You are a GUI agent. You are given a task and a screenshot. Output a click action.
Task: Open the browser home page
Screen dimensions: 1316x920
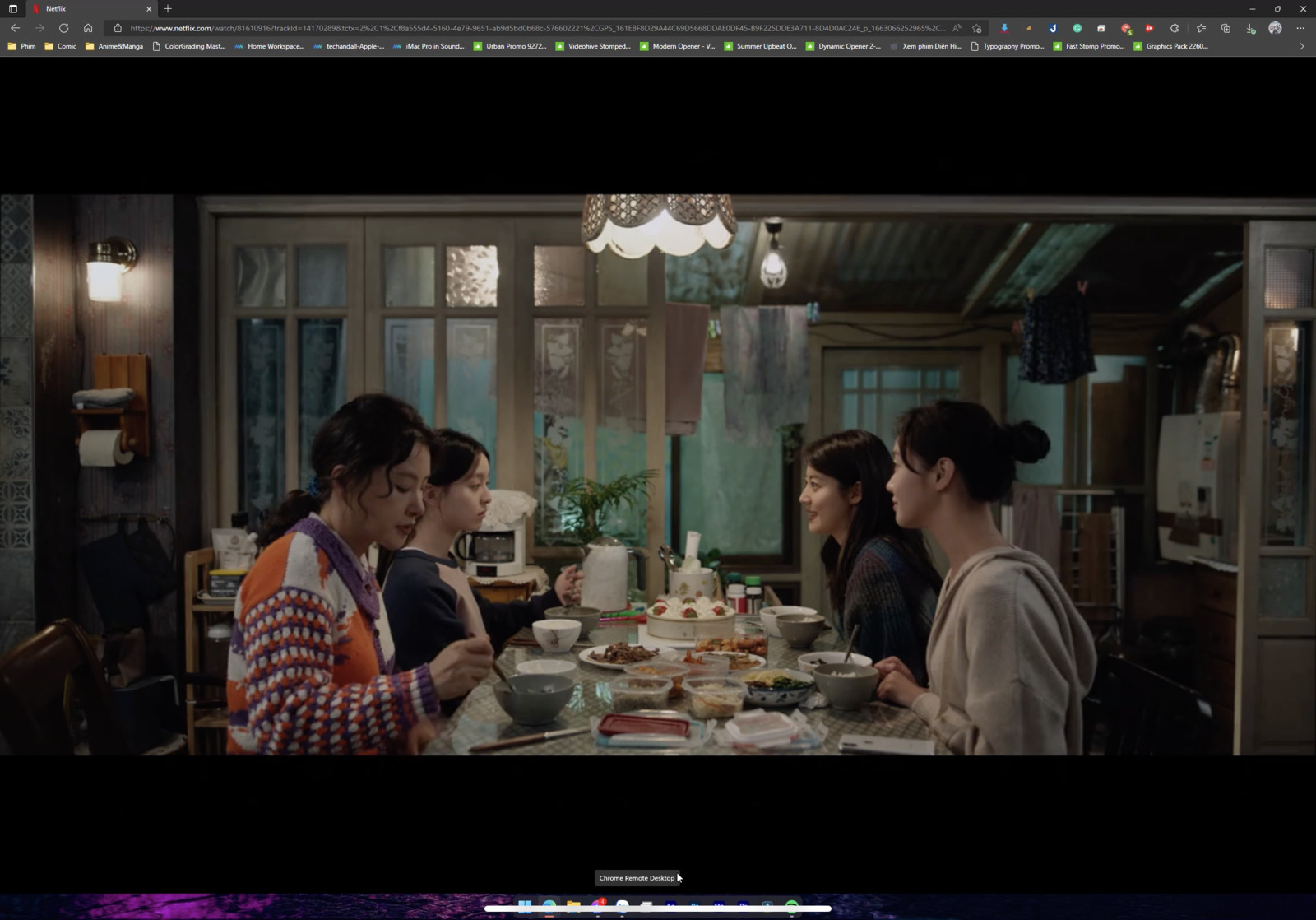click(x=88, y=28)
